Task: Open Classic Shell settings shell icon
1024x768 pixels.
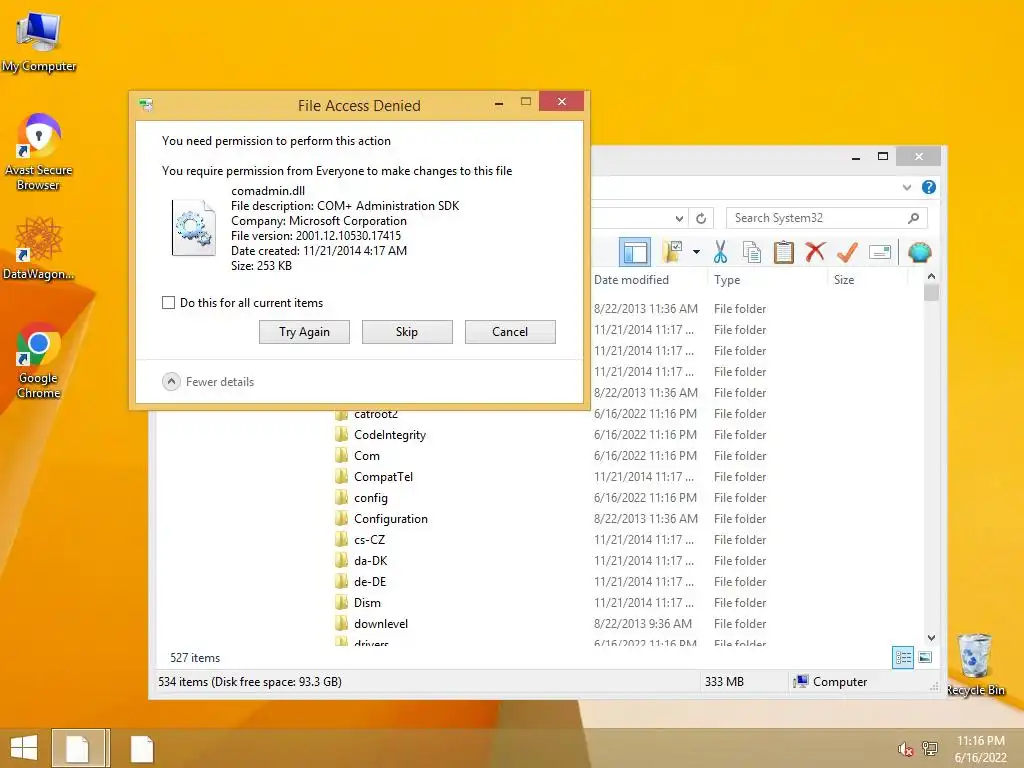Action: point(920,252)
